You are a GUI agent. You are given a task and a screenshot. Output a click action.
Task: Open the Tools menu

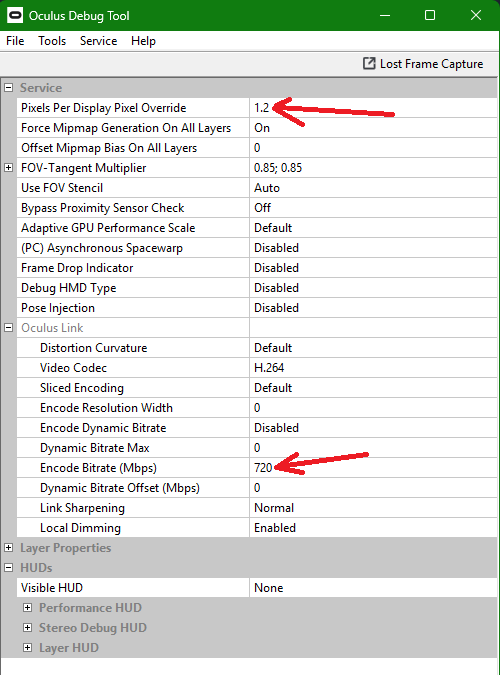(52, 41)
